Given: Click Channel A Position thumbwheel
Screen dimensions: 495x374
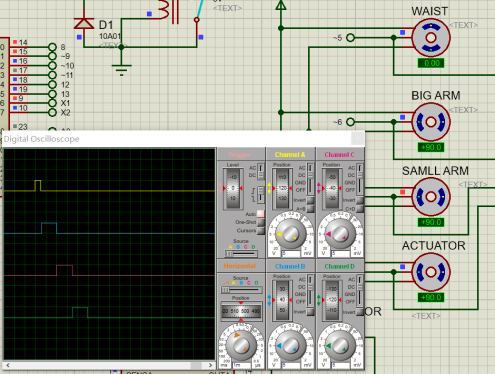Looking at the screenshot, I should pos(282,189).
